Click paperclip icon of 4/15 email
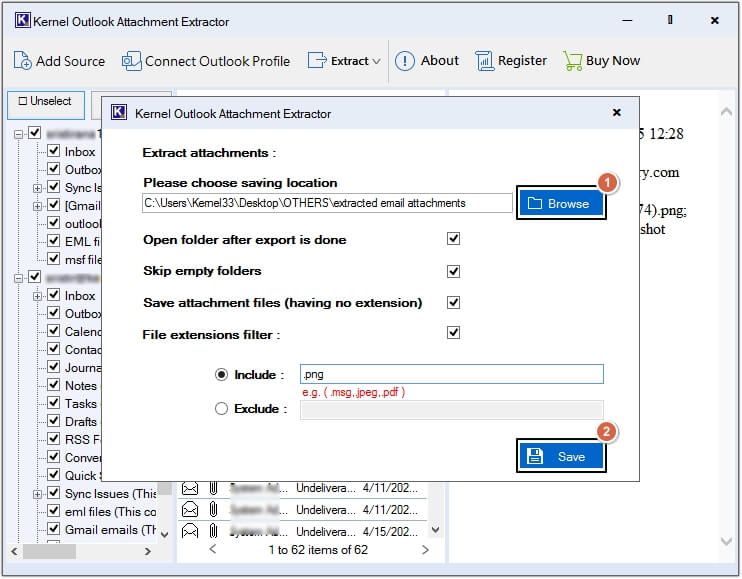Screen dimensions: 742x579 213,531
